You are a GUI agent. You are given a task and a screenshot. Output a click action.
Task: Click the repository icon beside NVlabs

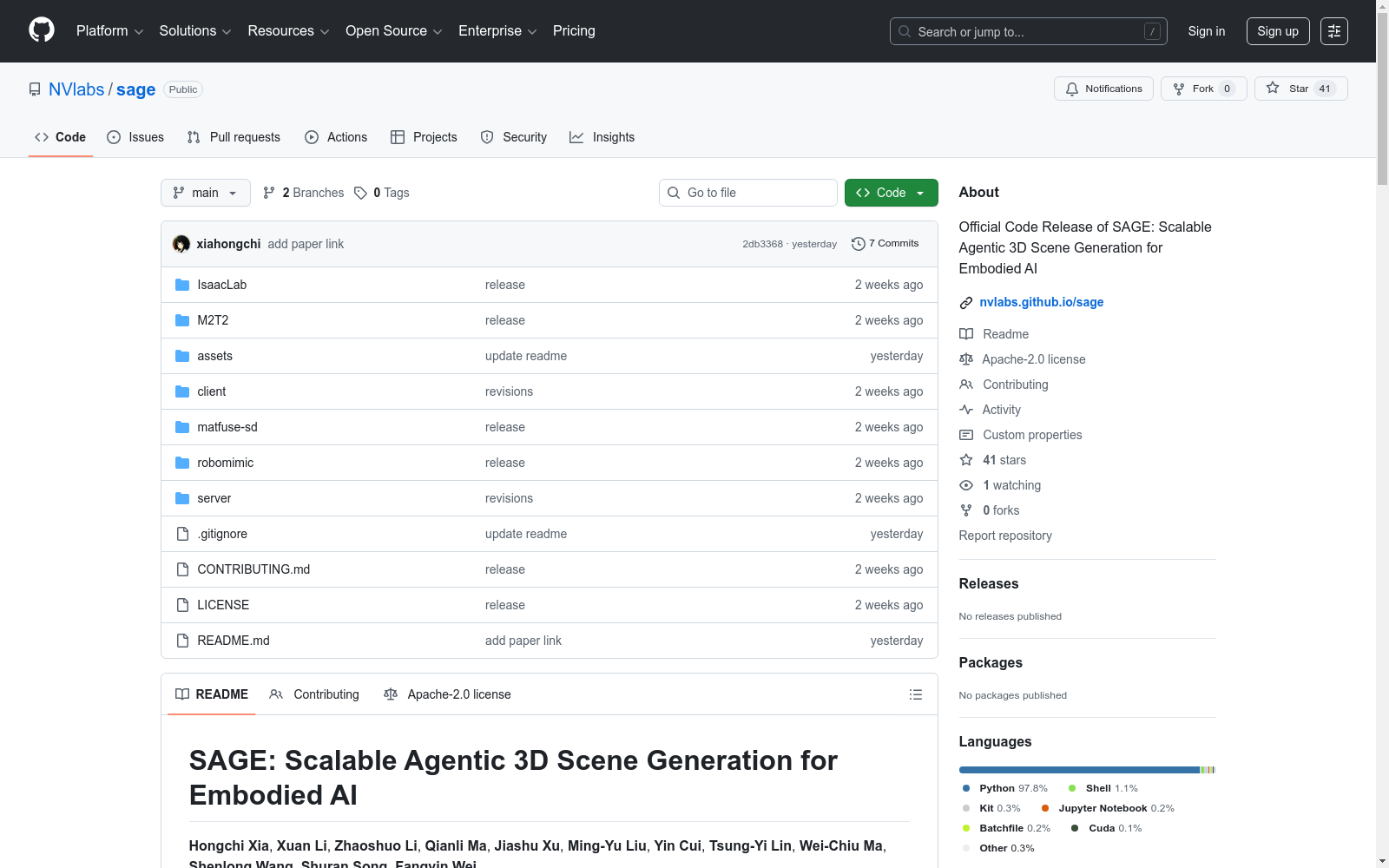pos(35,89)
